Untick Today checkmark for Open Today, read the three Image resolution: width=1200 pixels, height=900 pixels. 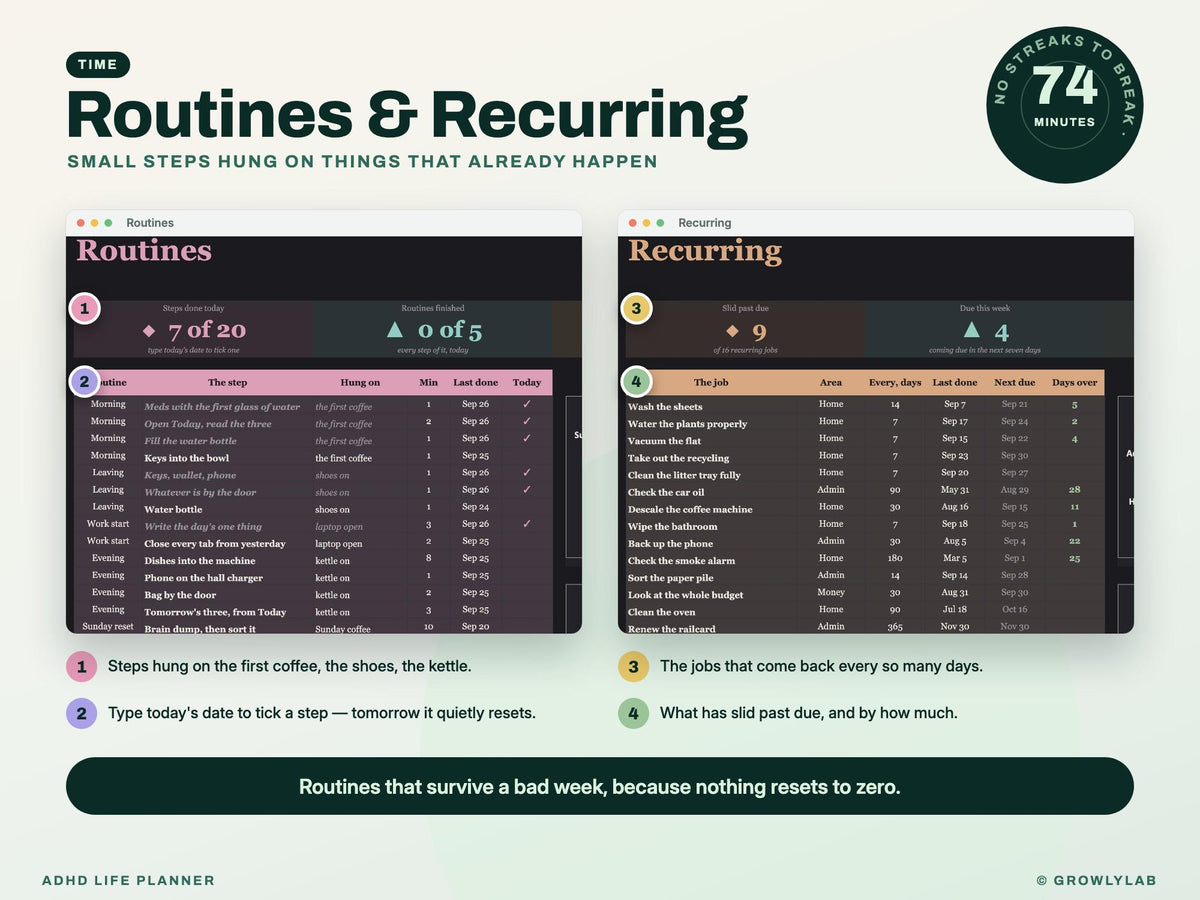click(x=526, y=422)
